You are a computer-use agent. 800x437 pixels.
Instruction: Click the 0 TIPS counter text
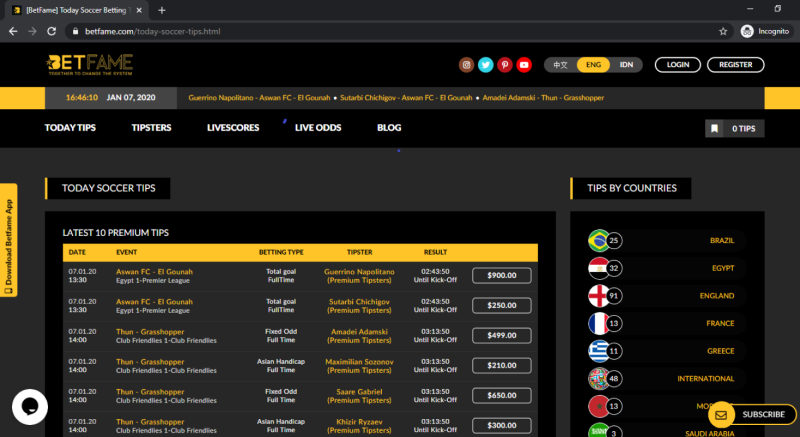(743, 128)
